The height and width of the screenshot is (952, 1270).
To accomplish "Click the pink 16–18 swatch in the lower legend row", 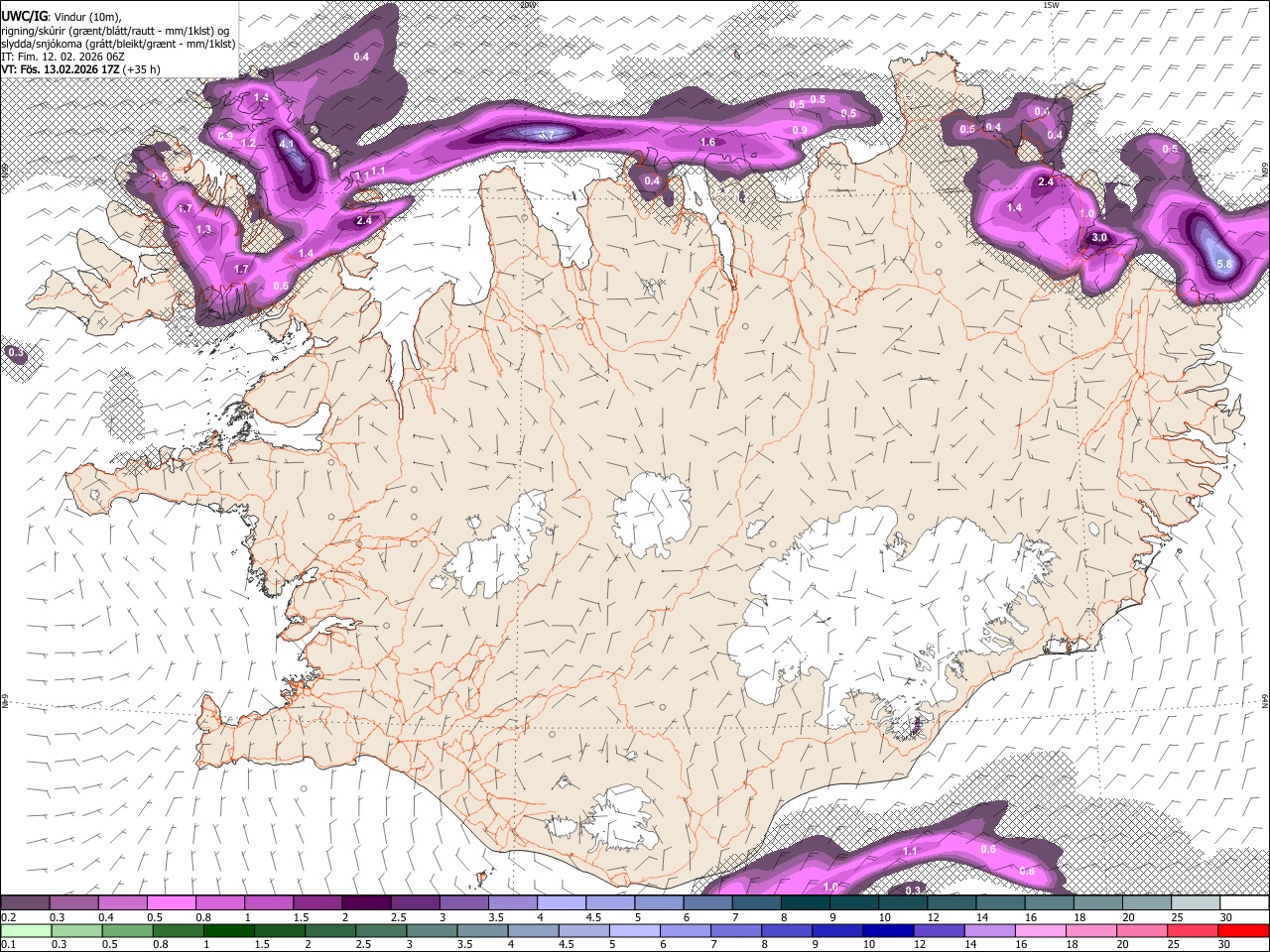I will [x=1040, y=930].
